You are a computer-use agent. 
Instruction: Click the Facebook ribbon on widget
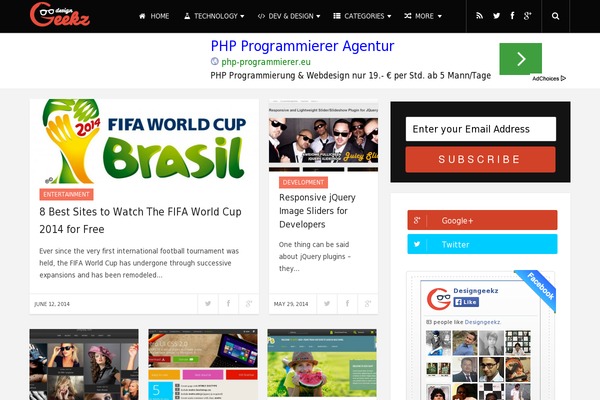coord(539,286)
